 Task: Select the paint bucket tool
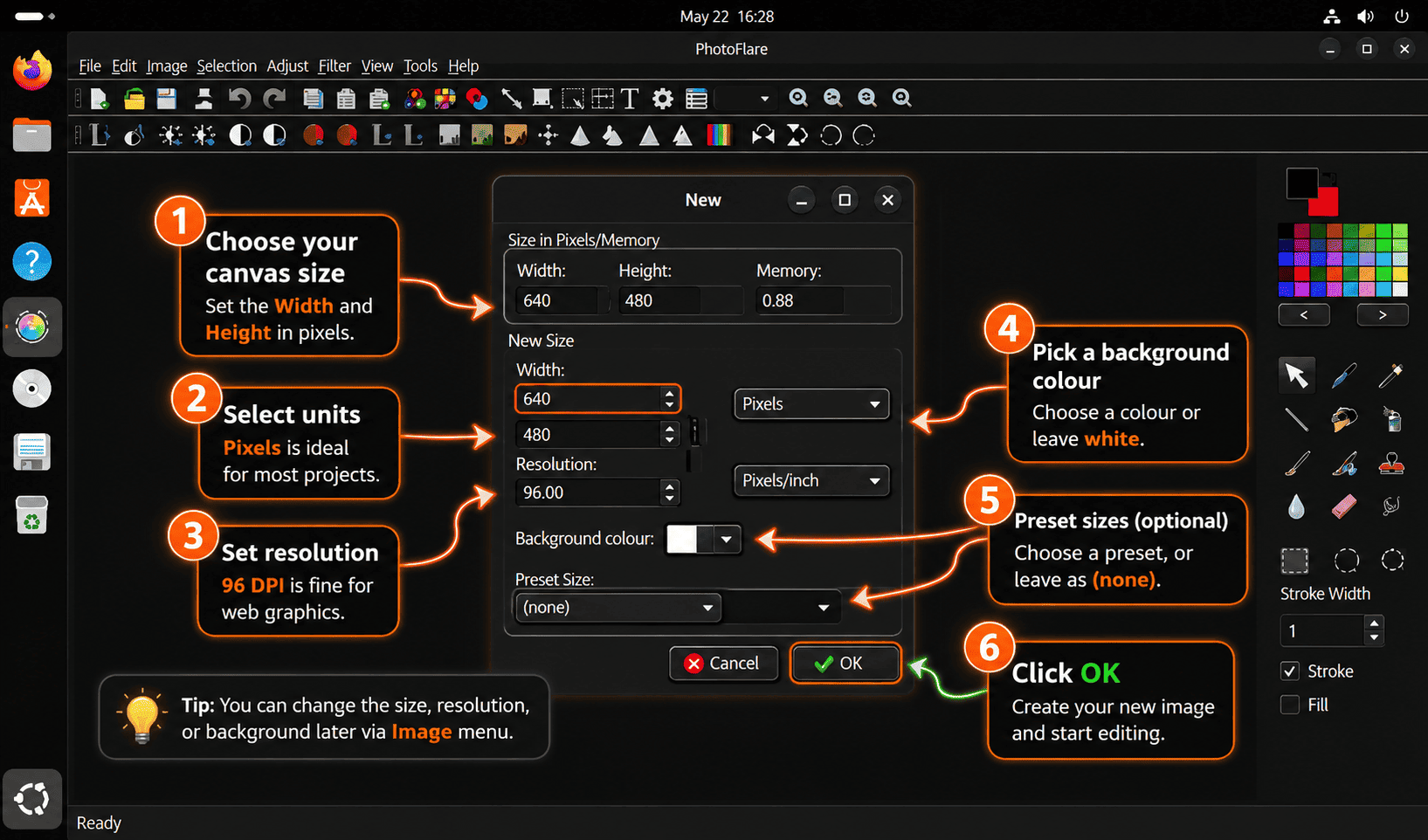1344,419
